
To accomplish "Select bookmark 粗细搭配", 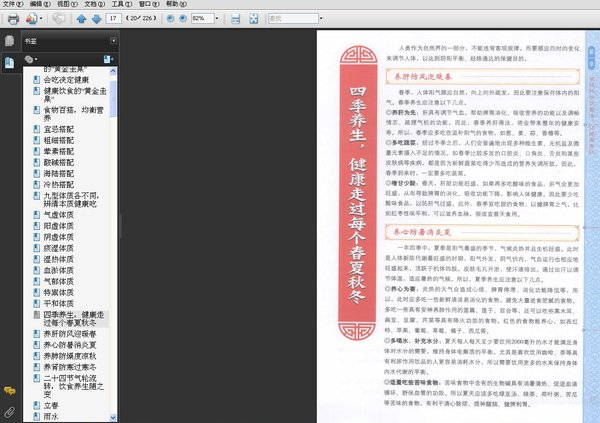I will (x=59, y=140).
